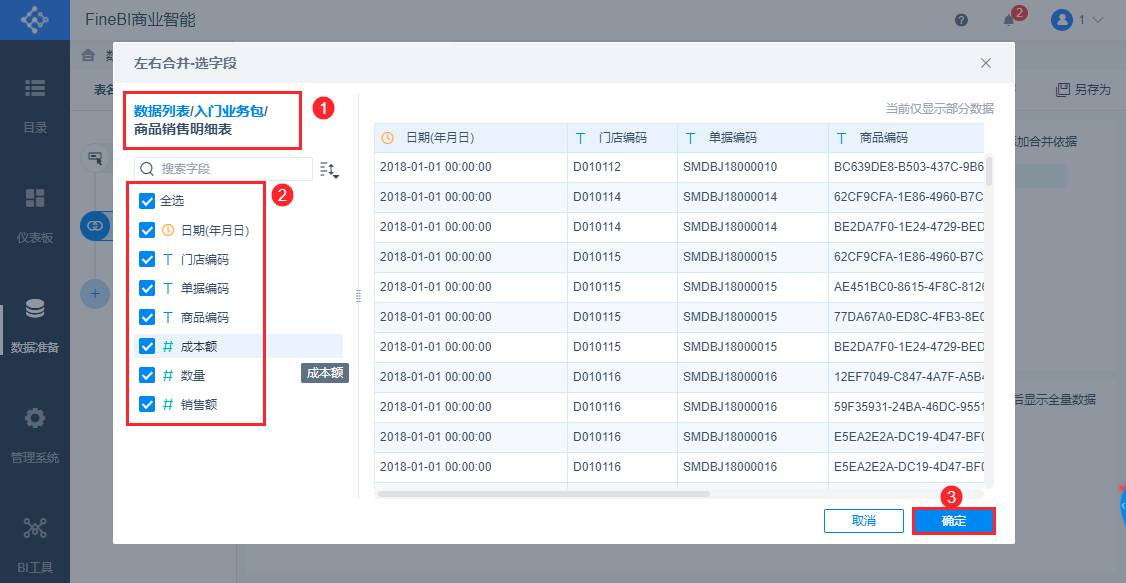The image size is (1126, 583).
Task: Open the user account avatar menu
Action: 1061,20
